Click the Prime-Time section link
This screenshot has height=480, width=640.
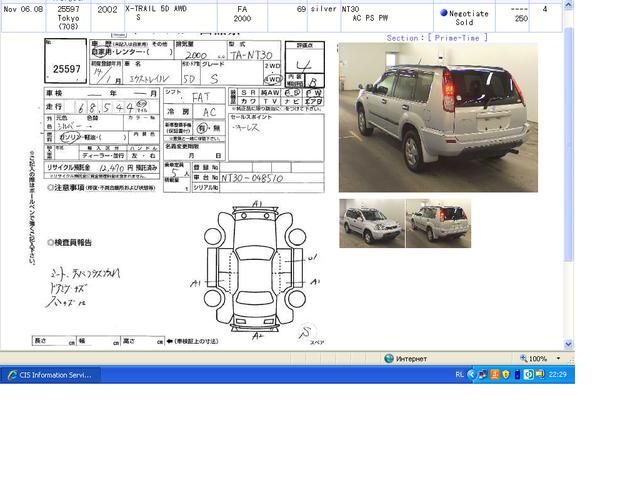point(437,38)
